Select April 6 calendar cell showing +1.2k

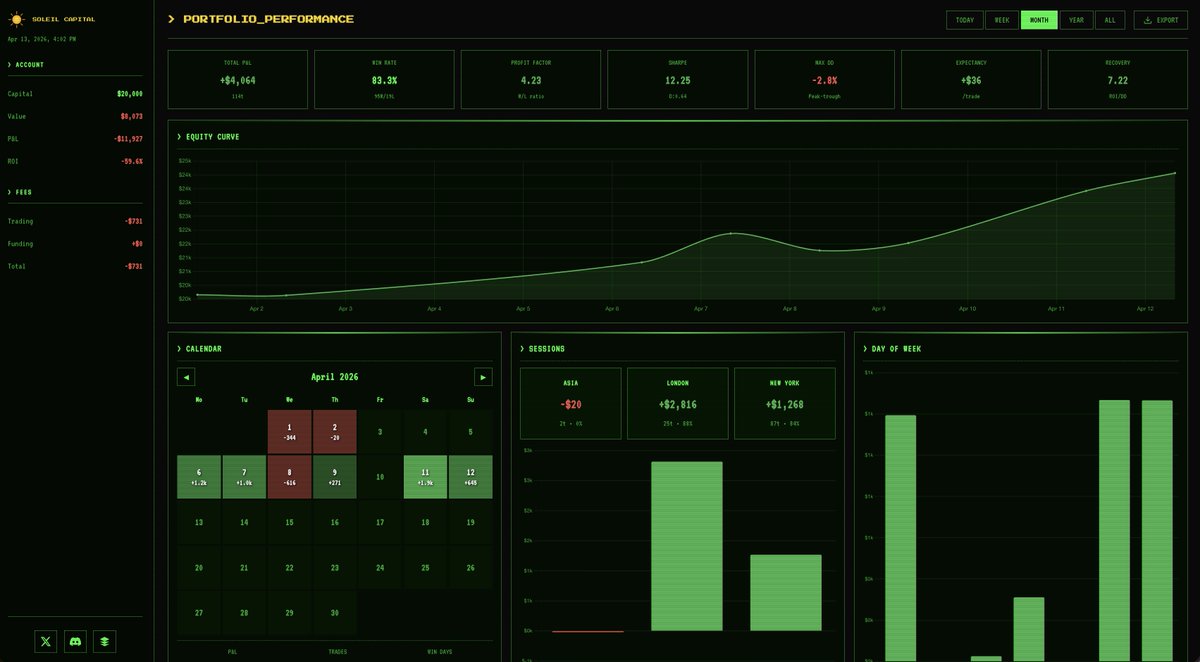[199, 477]
